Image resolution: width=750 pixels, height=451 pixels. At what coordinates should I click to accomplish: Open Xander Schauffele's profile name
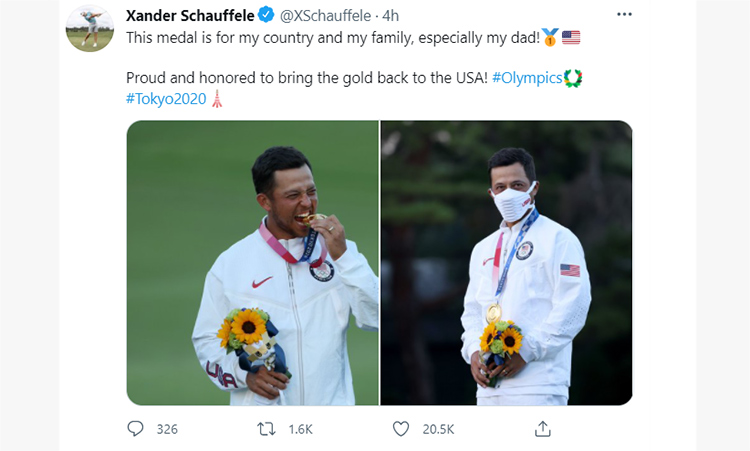(x=190, y=16)
